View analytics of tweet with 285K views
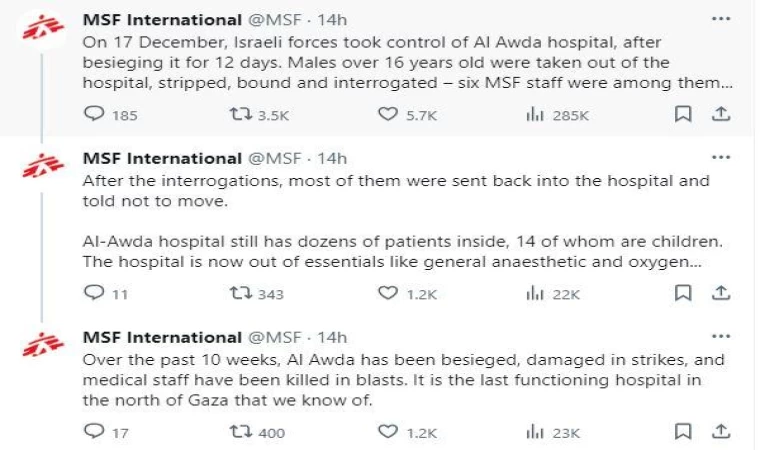Screen dimensions: 760x450 [534, 115]
